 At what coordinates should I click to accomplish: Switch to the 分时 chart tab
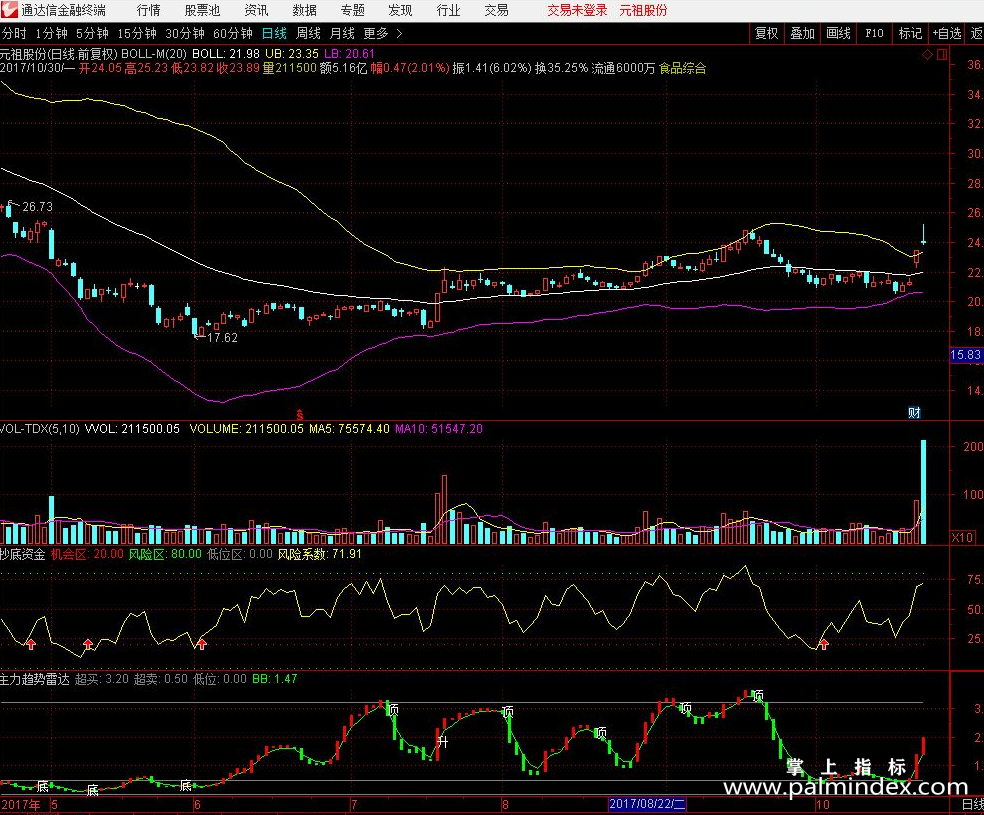[14, 33]
